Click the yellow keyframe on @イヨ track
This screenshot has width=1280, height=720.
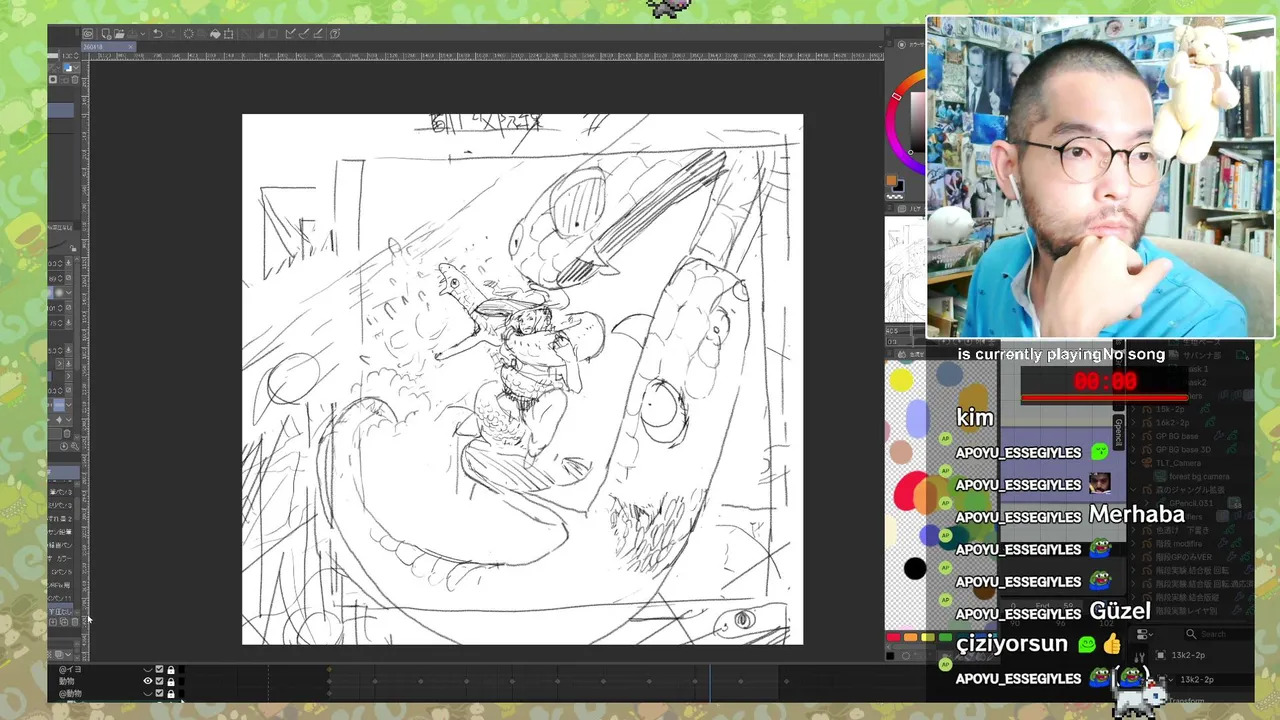pos(329,670)
